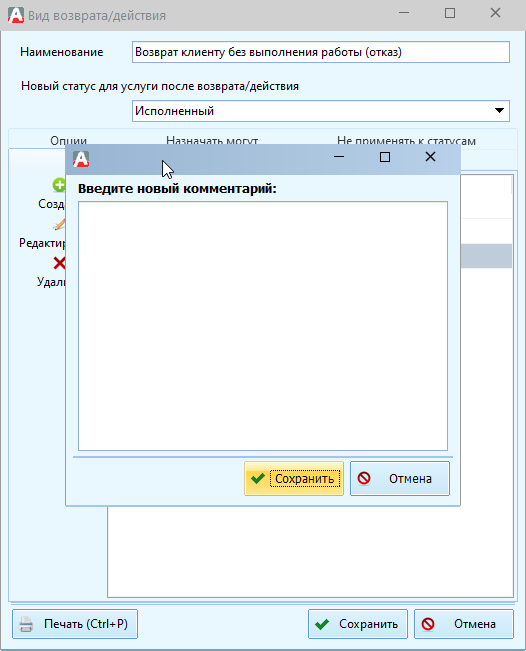Screen dimensions: 526x651
Task: Open the Назначать могут tab
Action: [212, 141]
